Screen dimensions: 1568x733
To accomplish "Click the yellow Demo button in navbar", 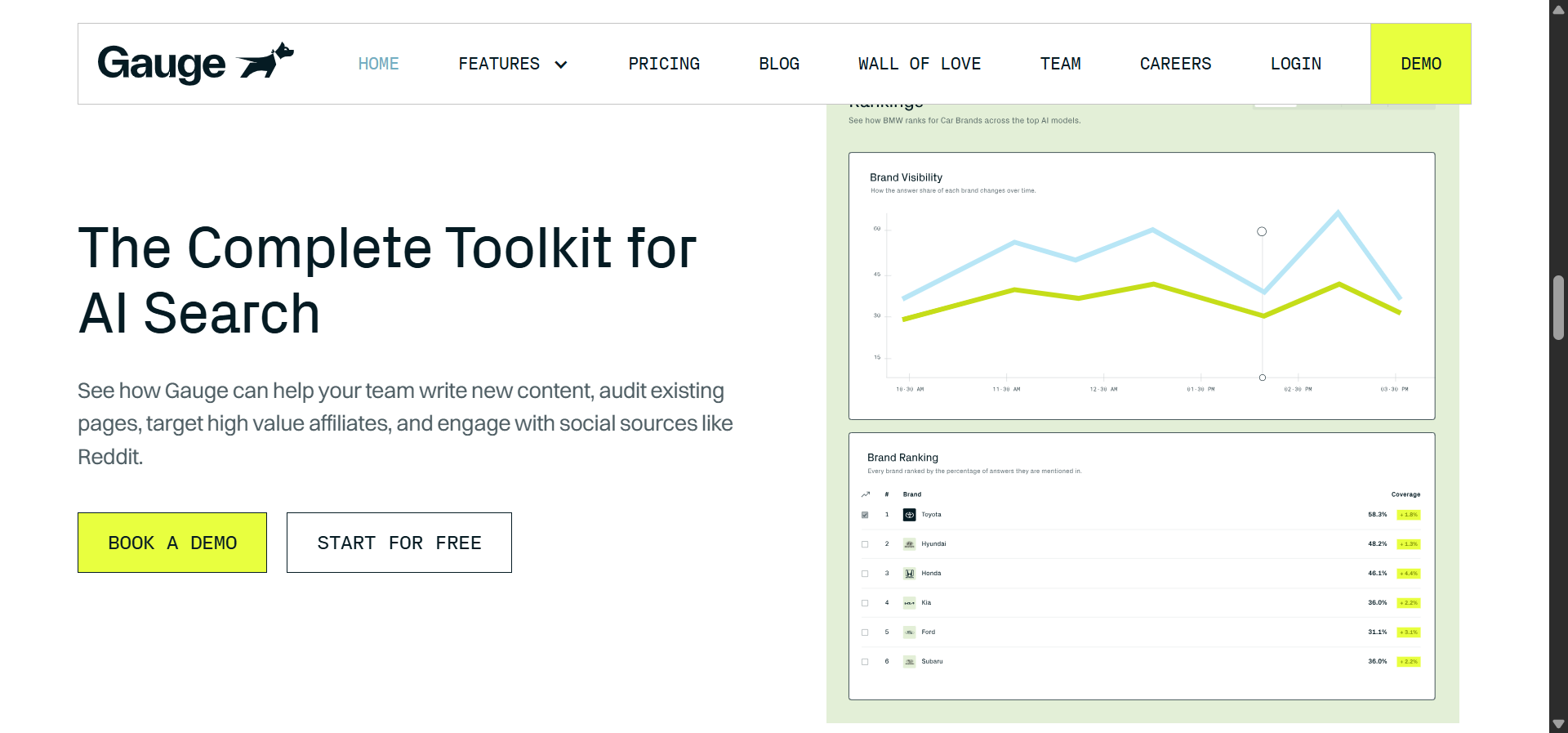I will pyautogui.click(x=1421, y=64).
